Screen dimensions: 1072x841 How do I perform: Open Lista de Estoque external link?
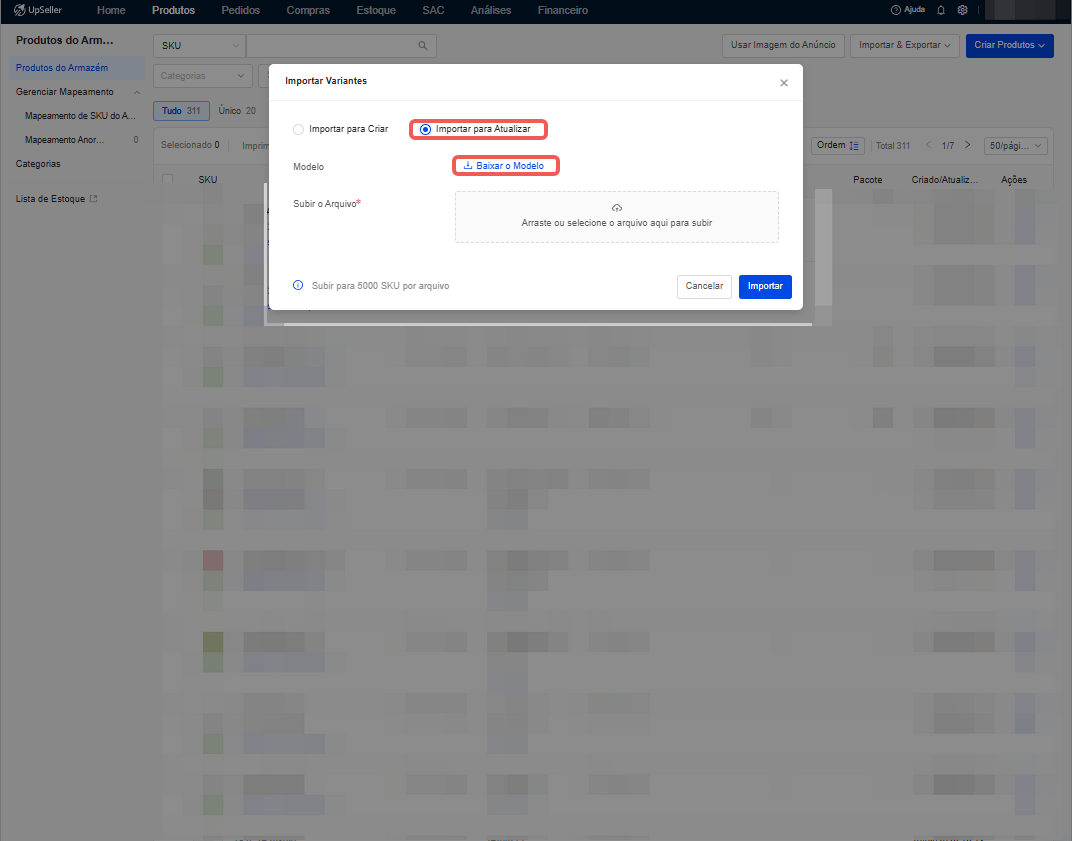pyautogui.click(x=94, y=199)
